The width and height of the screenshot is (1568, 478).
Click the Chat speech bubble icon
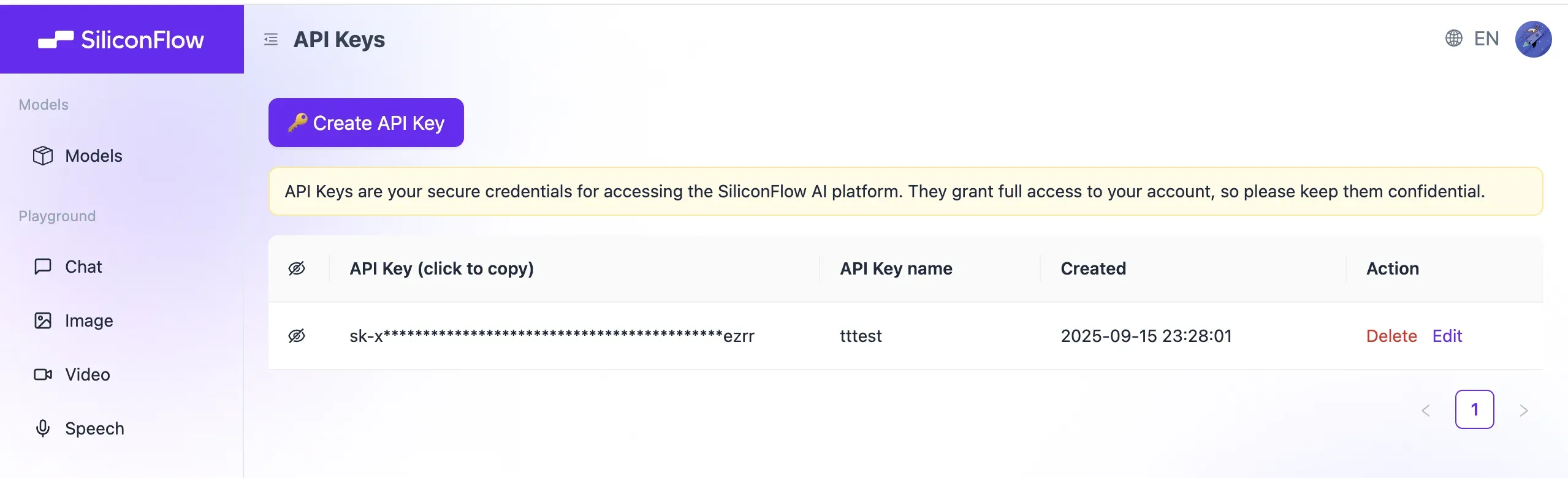tap(43, 267)
